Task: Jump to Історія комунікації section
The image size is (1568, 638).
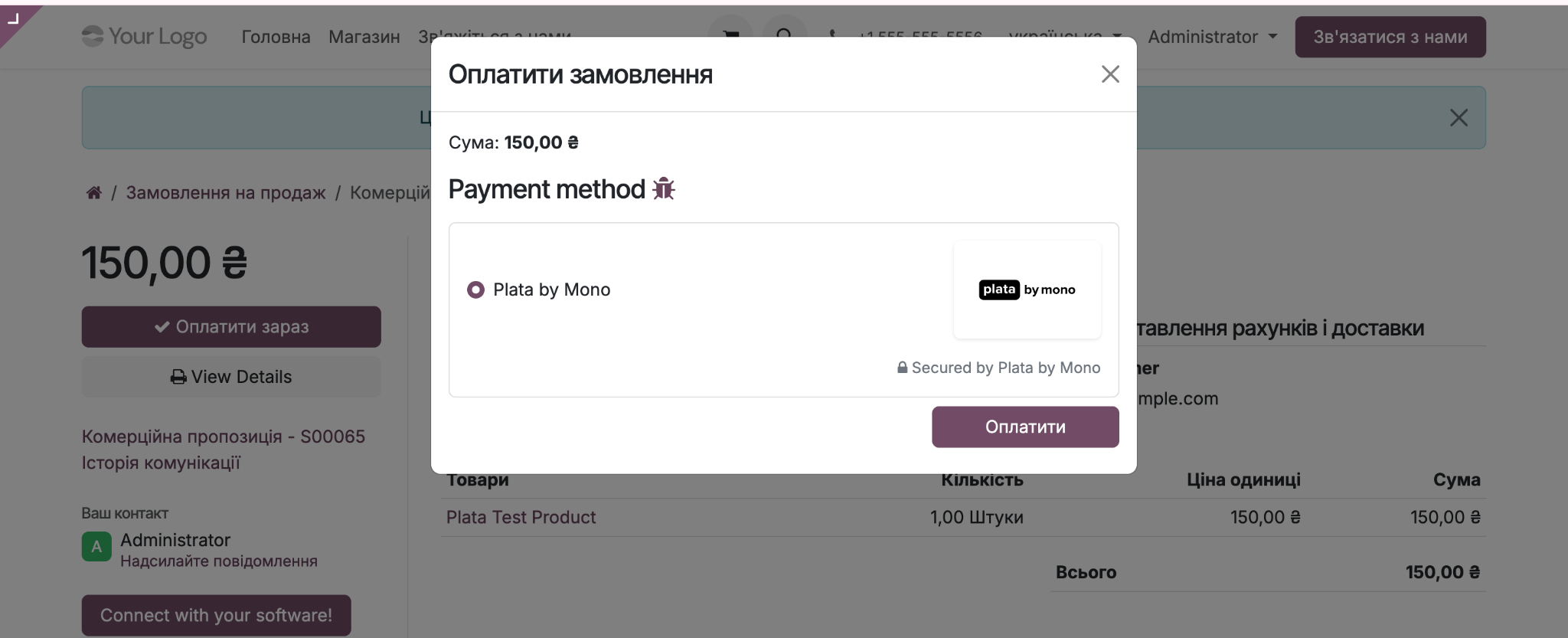Action: (x=161, y=463)
